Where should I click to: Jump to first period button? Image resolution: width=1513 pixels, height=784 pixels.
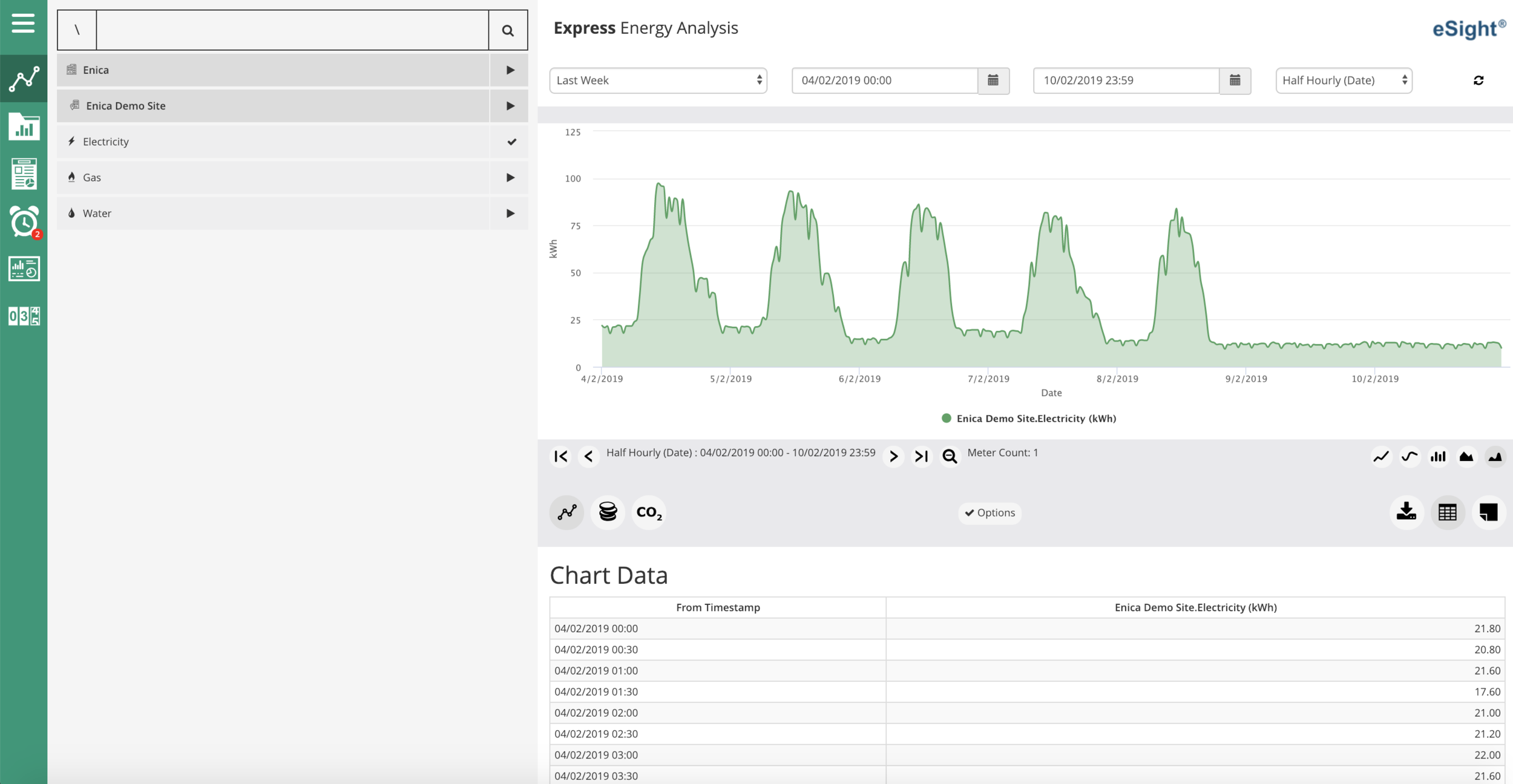561,456
